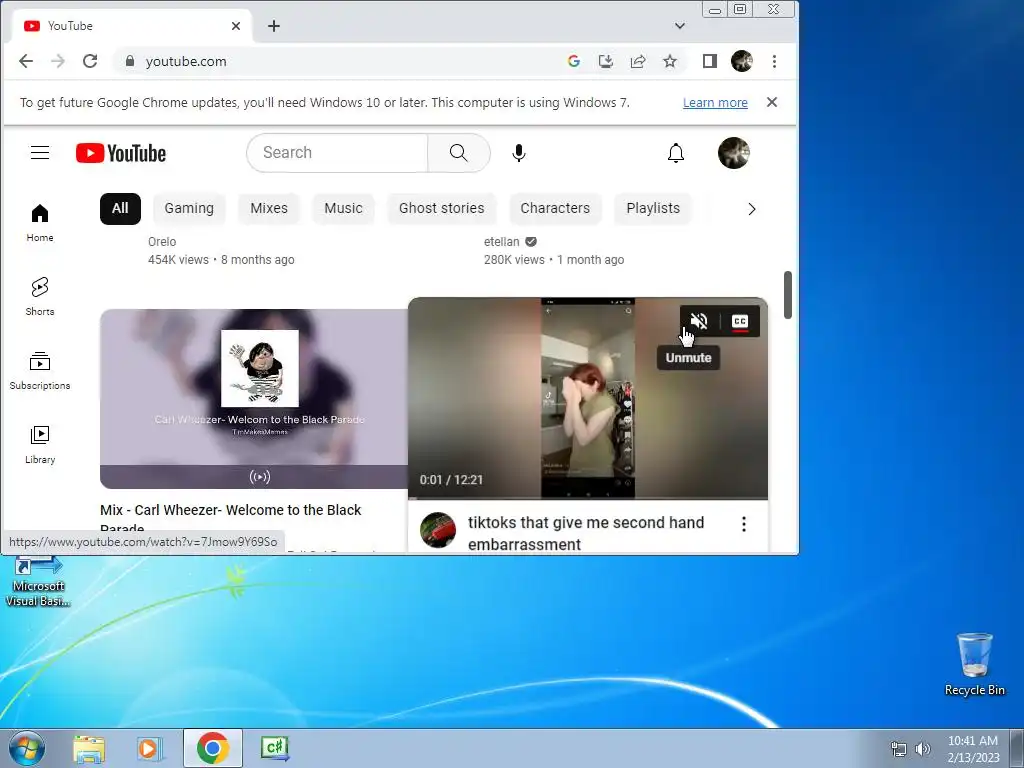
Task: Show more category chips arrow
Action: [752, 209]
